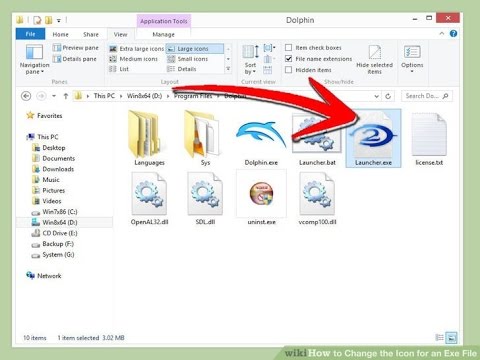Image resolution: width=480 pixels, height=360 pixels.
Task: Click the Navigation pane button
Action: 34,59
